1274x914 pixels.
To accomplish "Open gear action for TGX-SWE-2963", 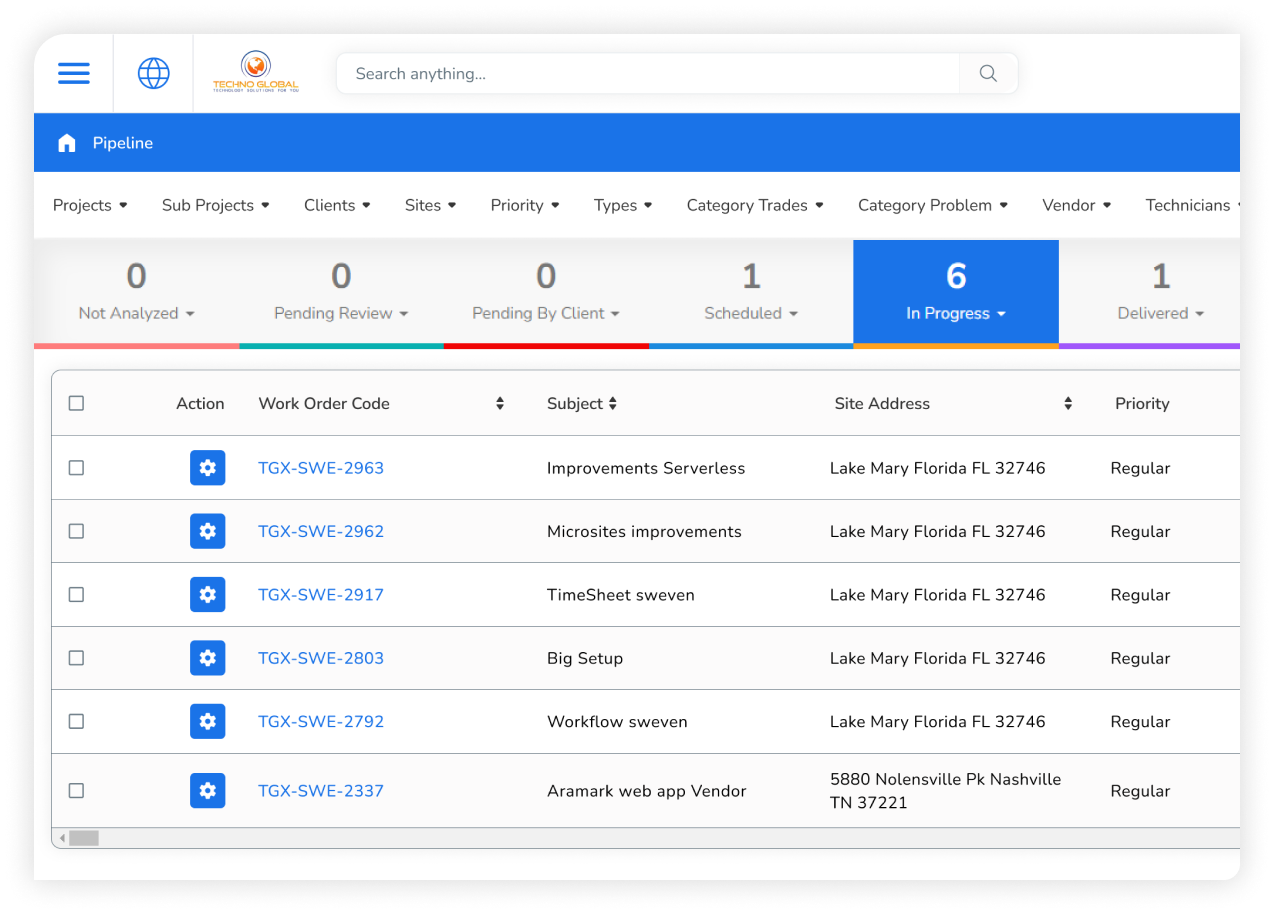I will [x=208, y=467].
